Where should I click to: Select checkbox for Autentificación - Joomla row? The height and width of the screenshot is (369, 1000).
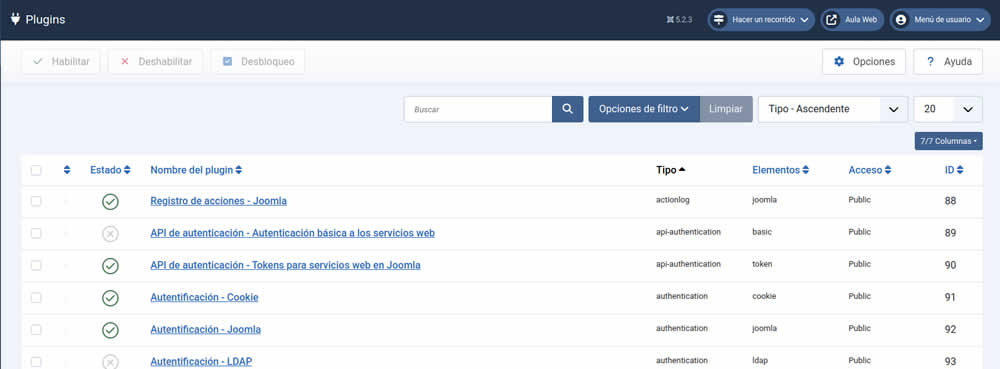click(x=36, y=329)
